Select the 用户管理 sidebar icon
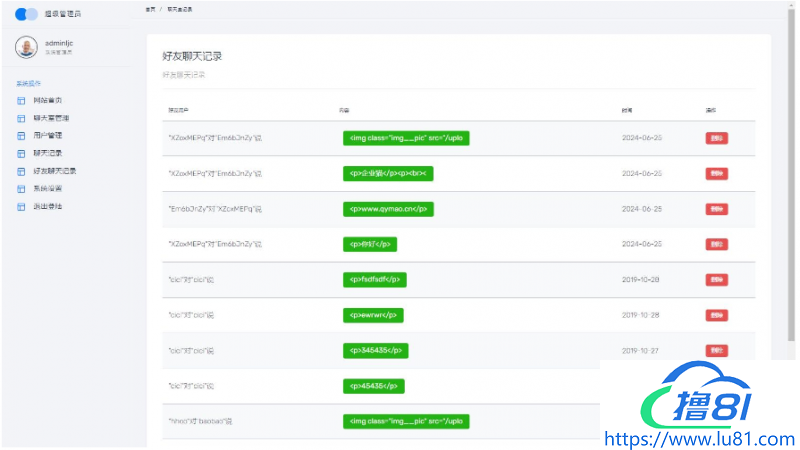This screenshot has height=450, width=800. [21, 136]
